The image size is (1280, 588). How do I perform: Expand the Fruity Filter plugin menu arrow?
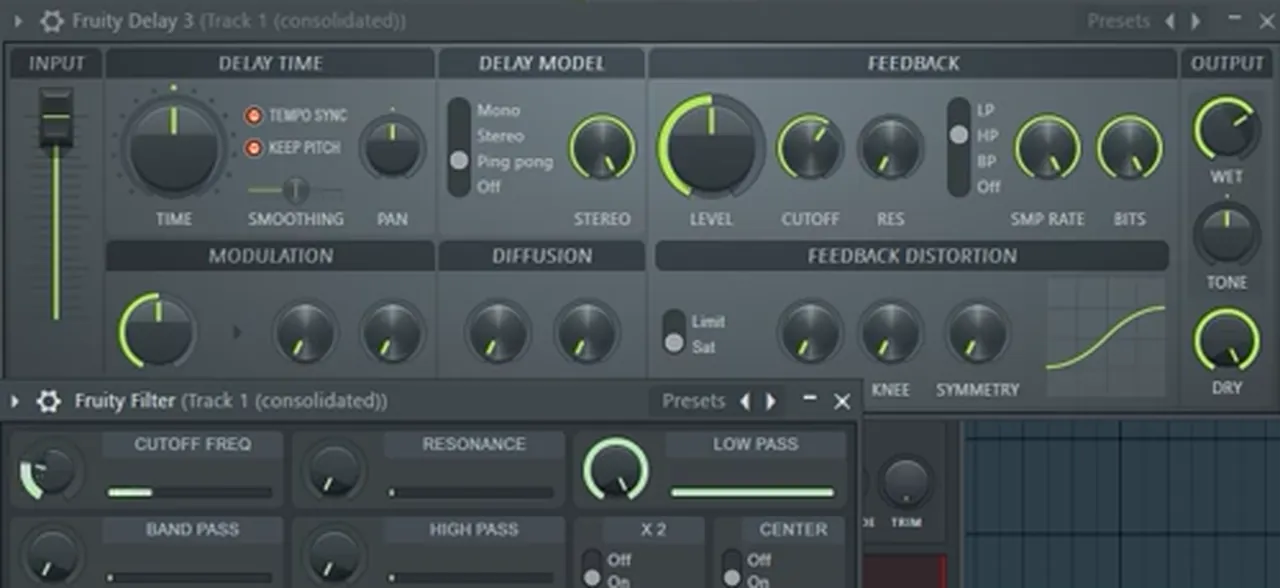click(x=15, y=402)
